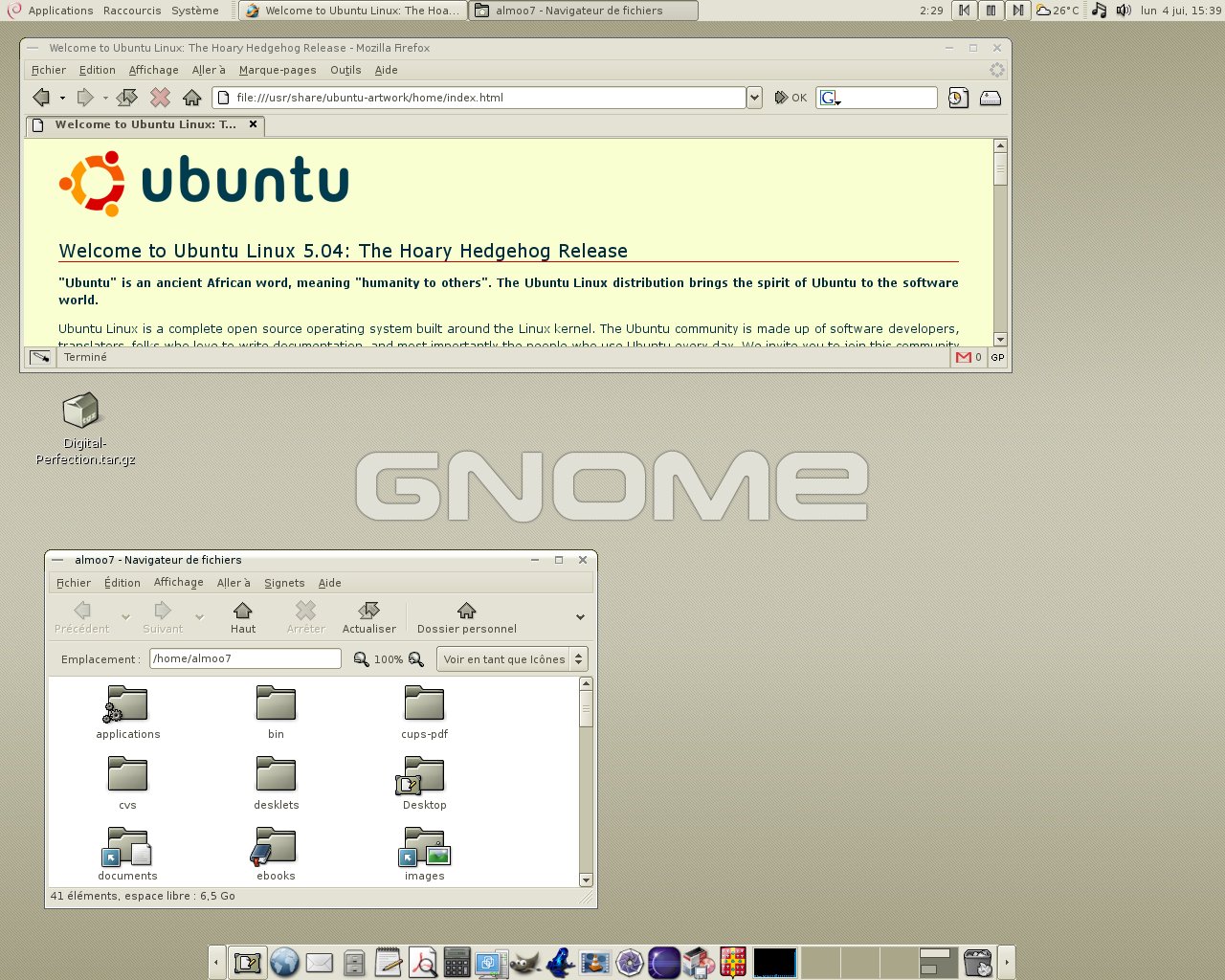Screen dimensions: 1225x980
Task: Go forward in Firefox toolbar
Action: pyautogui.click(x=84, y=97)
